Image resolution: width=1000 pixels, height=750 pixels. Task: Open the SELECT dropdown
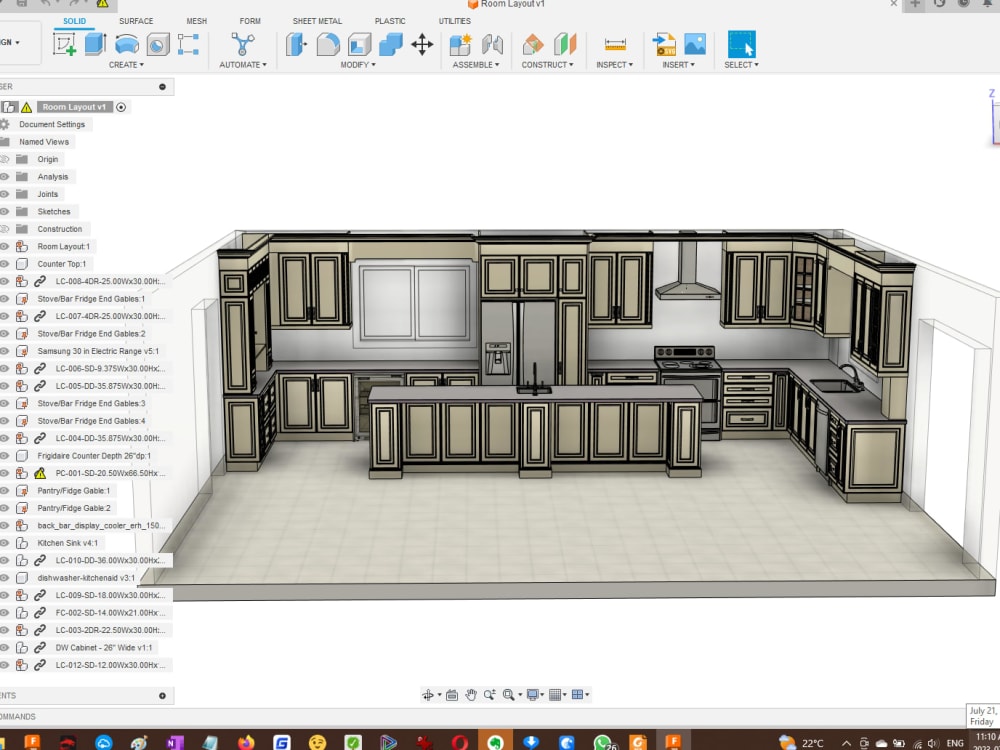click(740, 65)
